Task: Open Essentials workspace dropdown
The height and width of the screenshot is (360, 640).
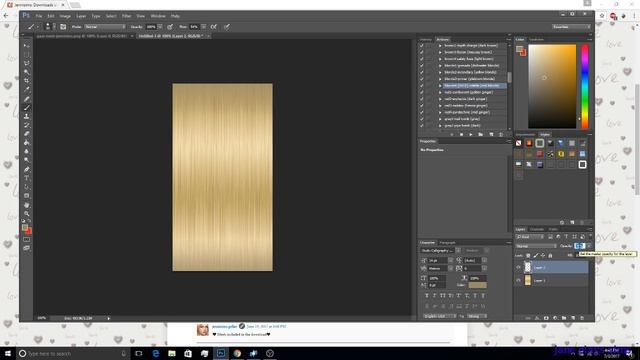Action: pos(571,27)
